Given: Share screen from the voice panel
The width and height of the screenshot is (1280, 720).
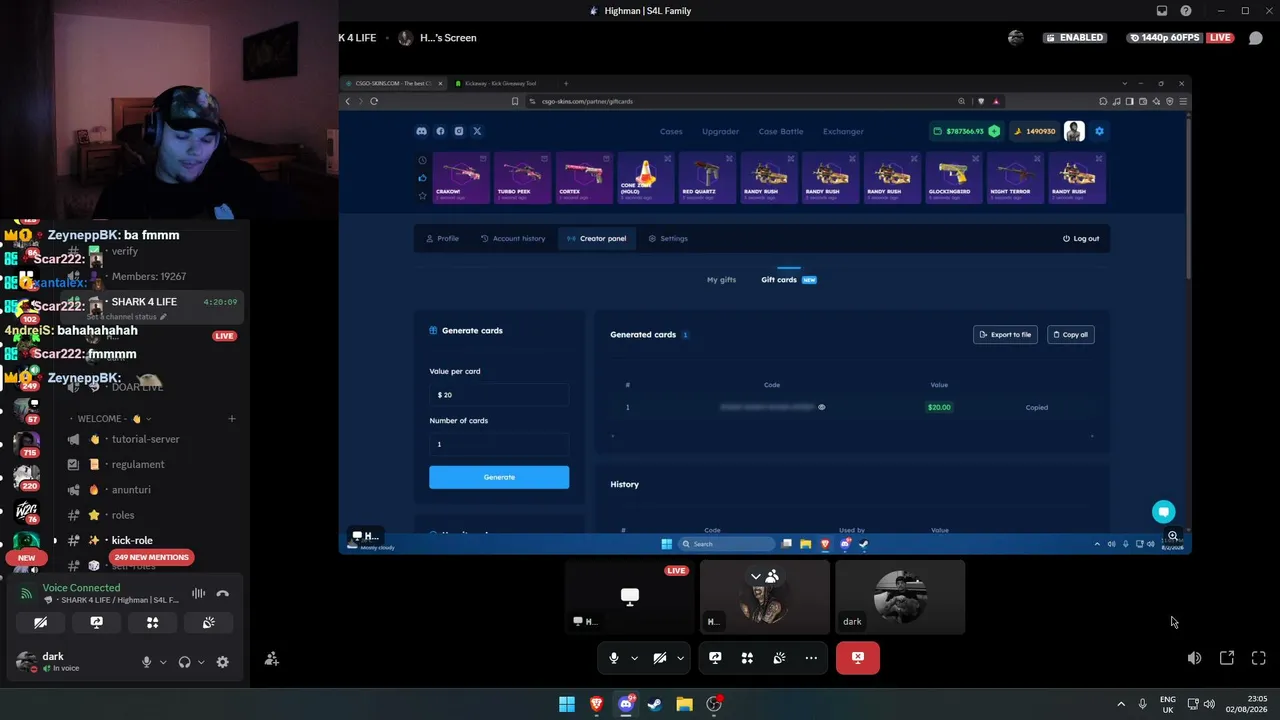Looking at the screenshot, I should point(96,622).
